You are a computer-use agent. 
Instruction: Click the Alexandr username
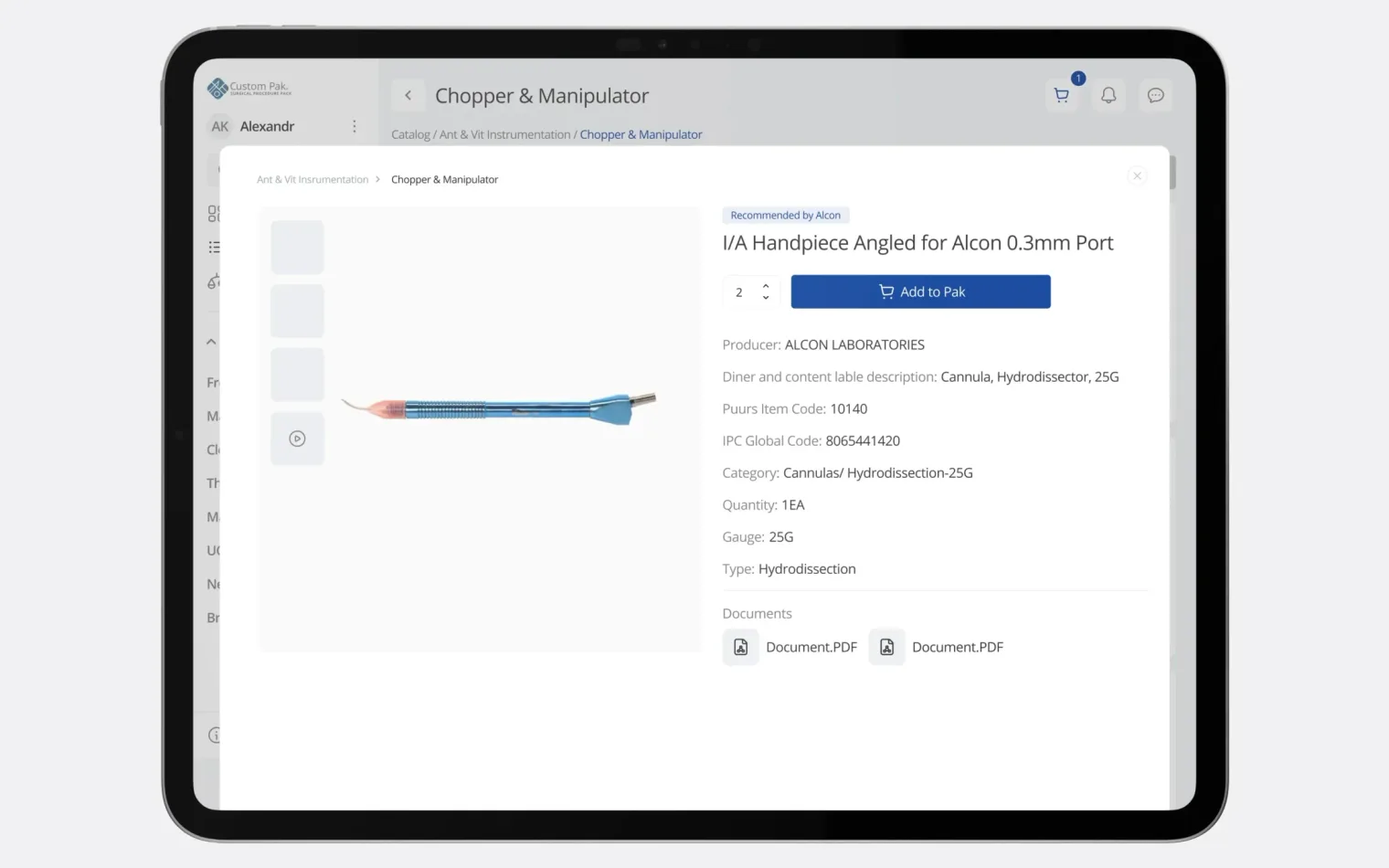(x=267, y=126)
